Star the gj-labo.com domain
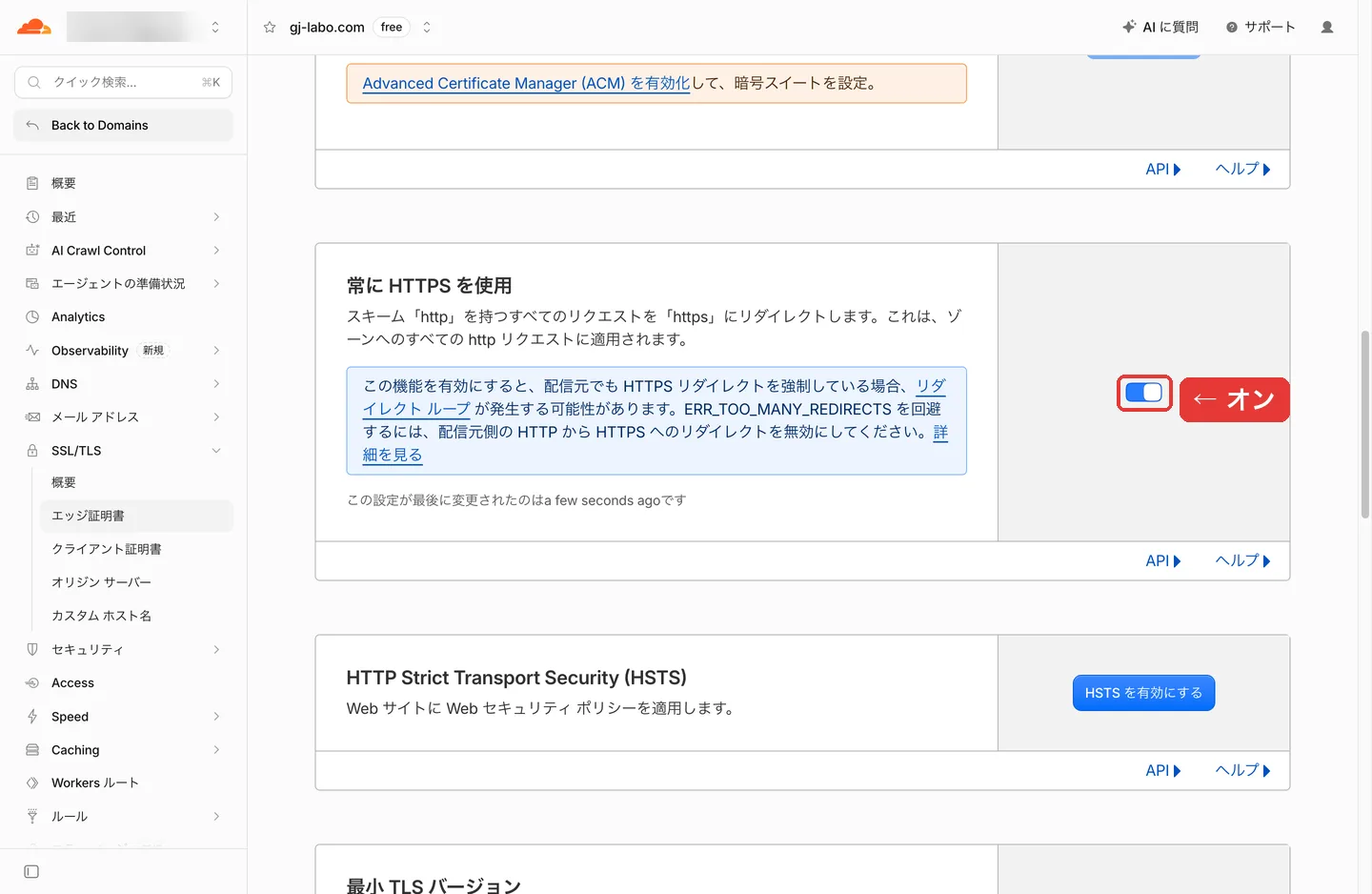The height and width of the screenshot is (894, 1372). 270,27
